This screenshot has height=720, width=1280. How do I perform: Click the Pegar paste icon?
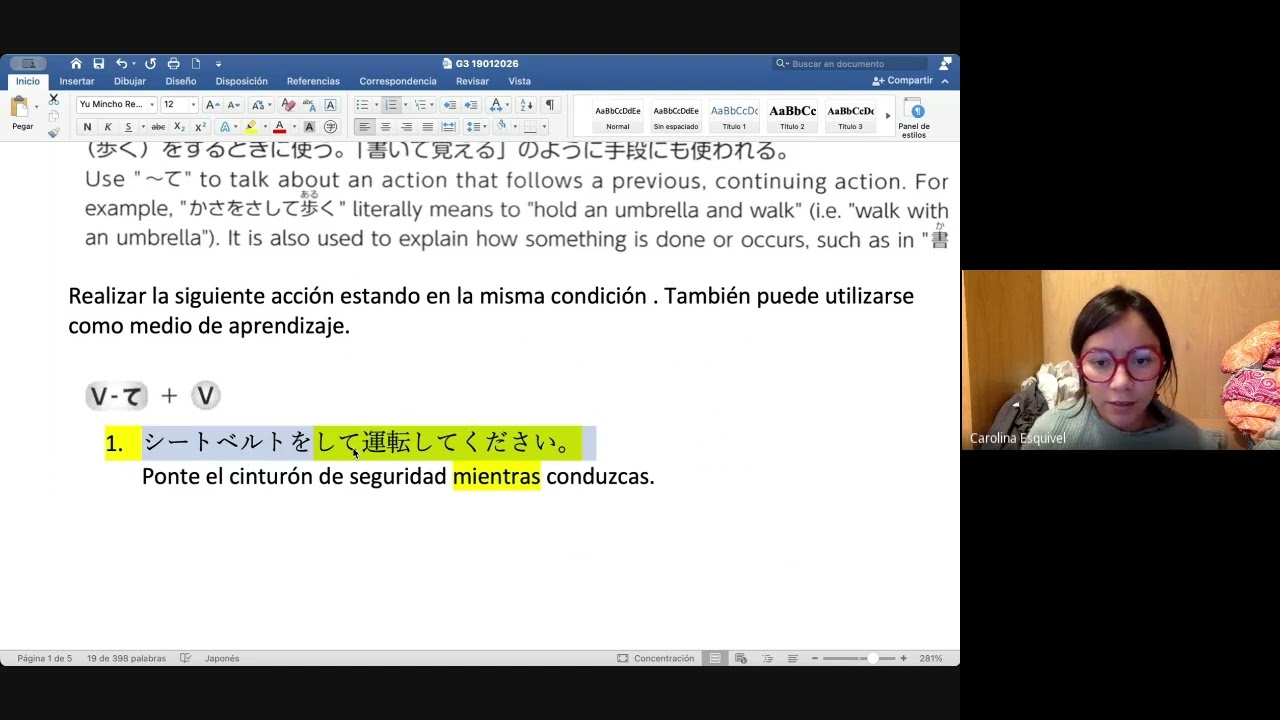point(19,106)
